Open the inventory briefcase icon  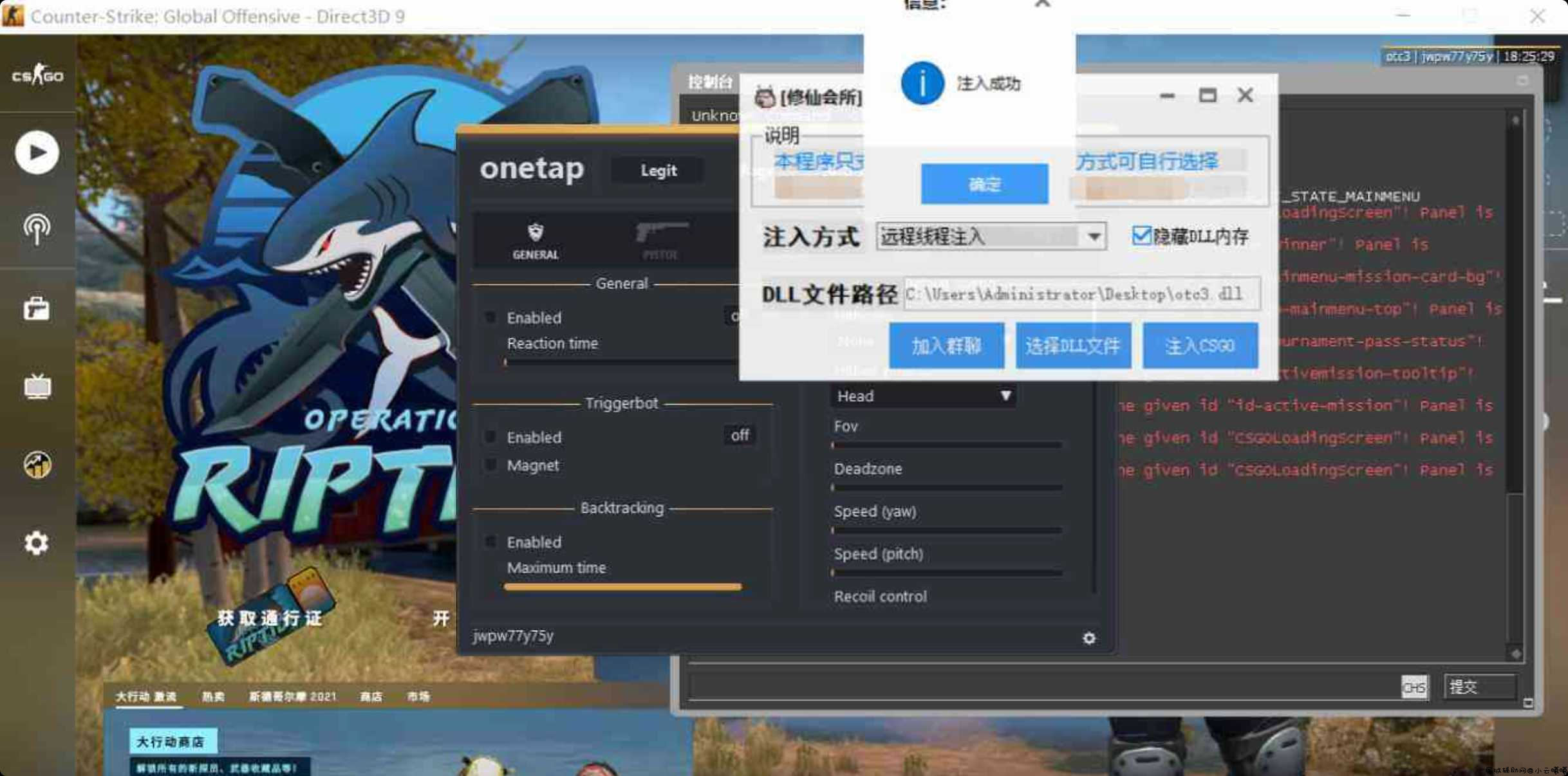[x=37, y=309]
